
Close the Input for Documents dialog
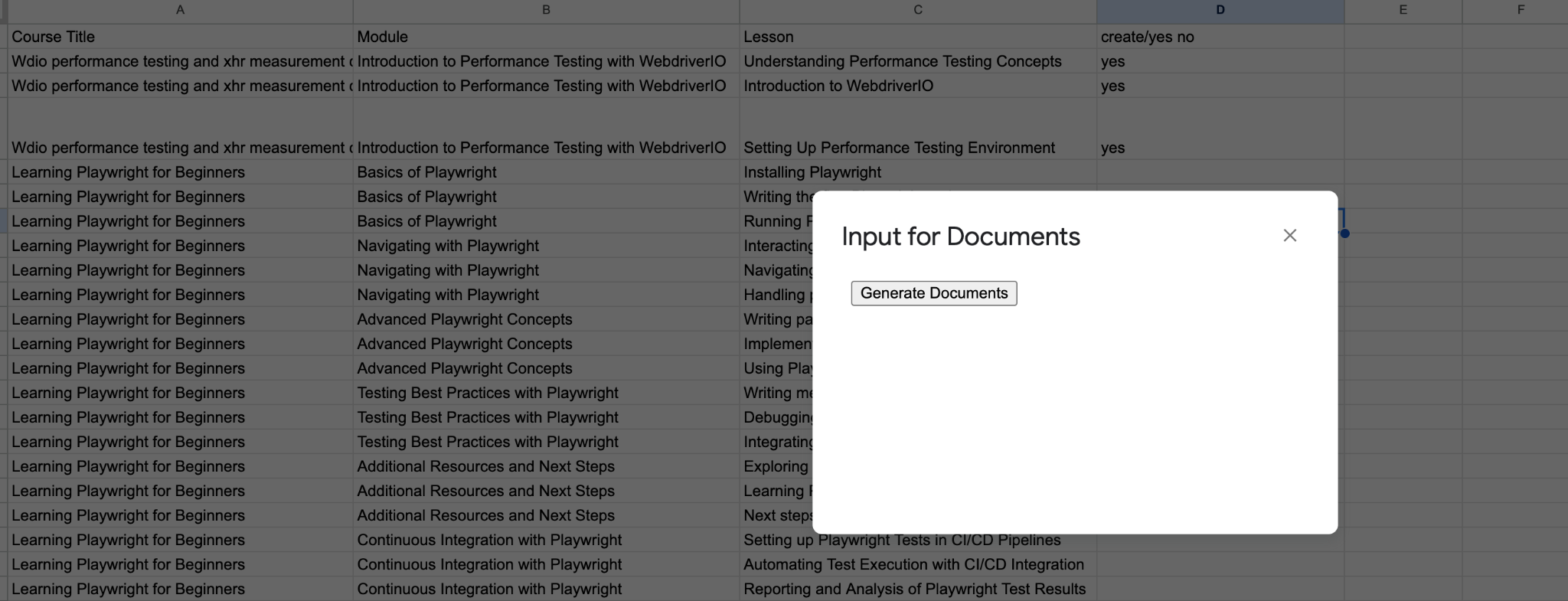click(1290, 236)
